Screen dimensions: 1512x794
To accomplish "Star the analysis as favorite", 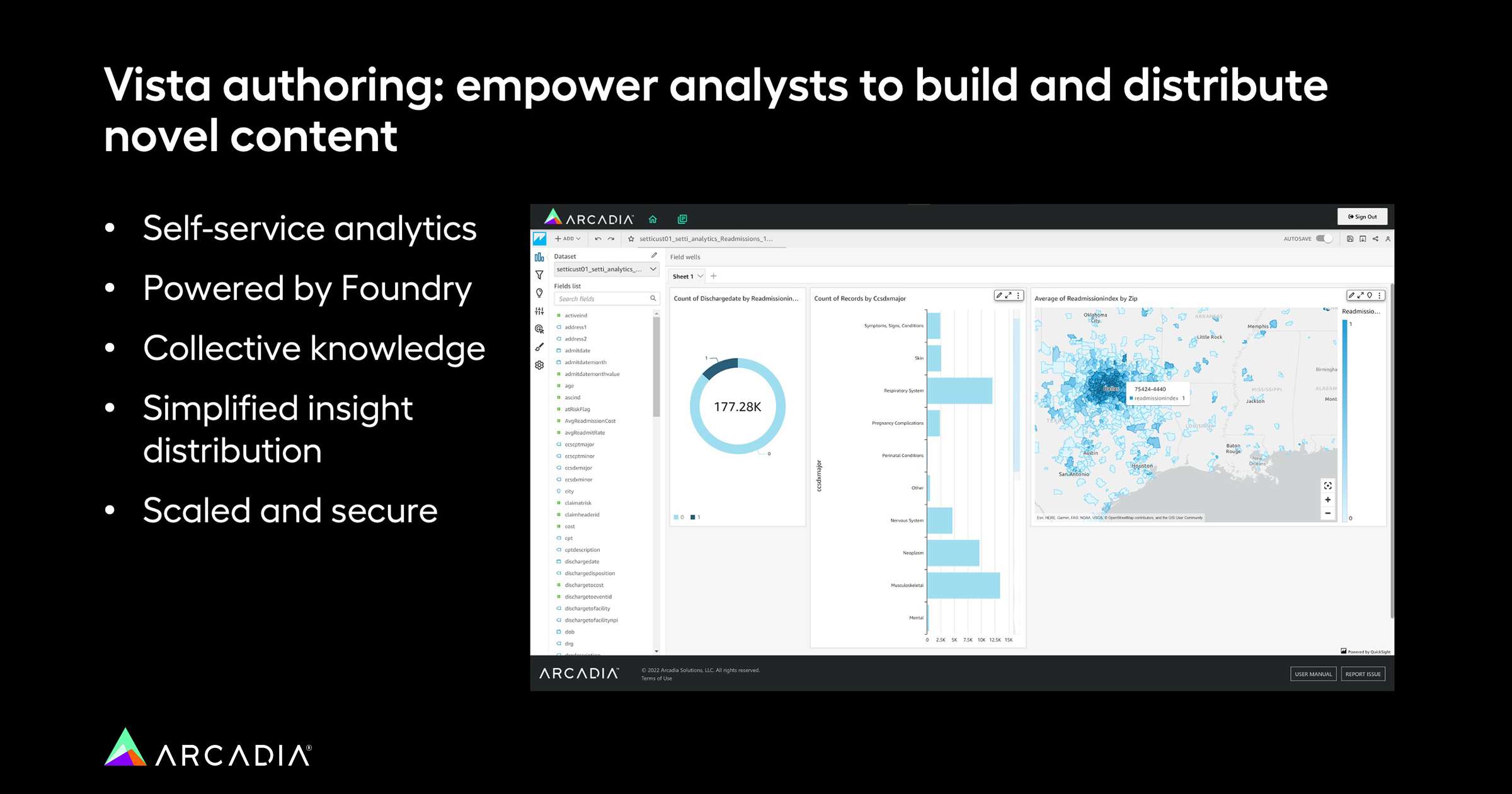I will tap(631, 239).
